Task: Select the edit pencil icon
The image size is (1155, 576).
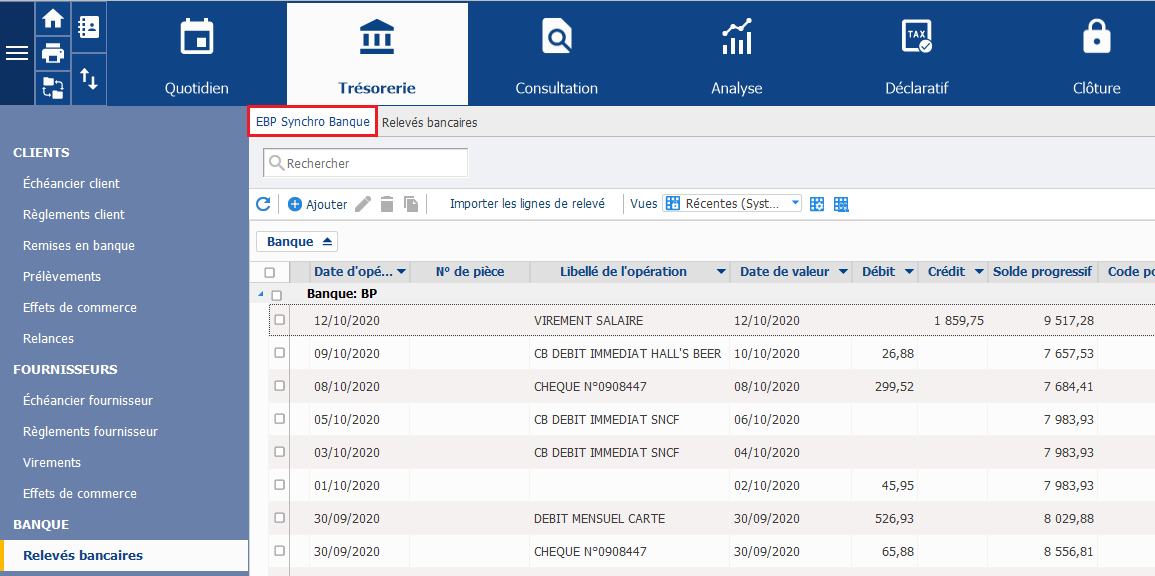Action: [362, 204]
